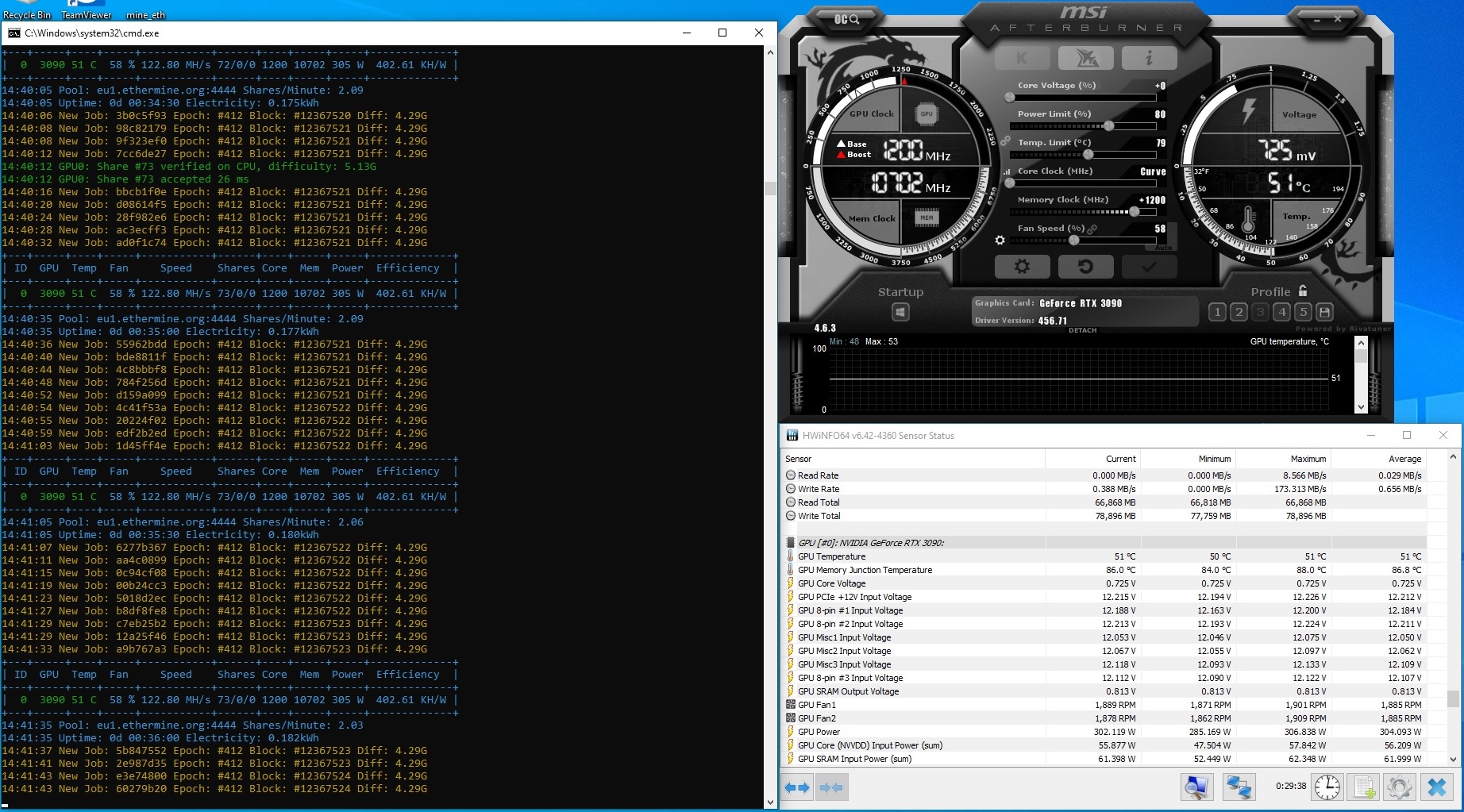Click the GPU chip icon on clock gauge

(x=927, y=114)
